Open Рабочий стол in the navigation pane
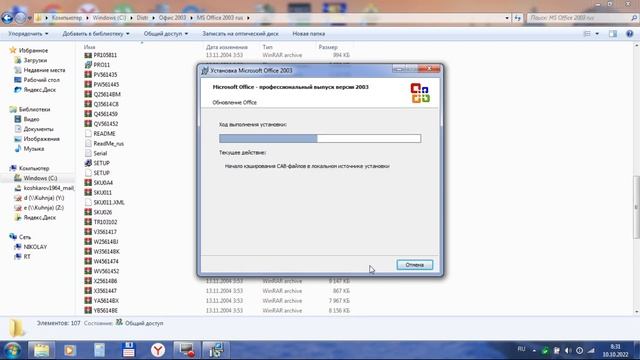Viewport: 640px width, 360px height. [x=41, y=80]
